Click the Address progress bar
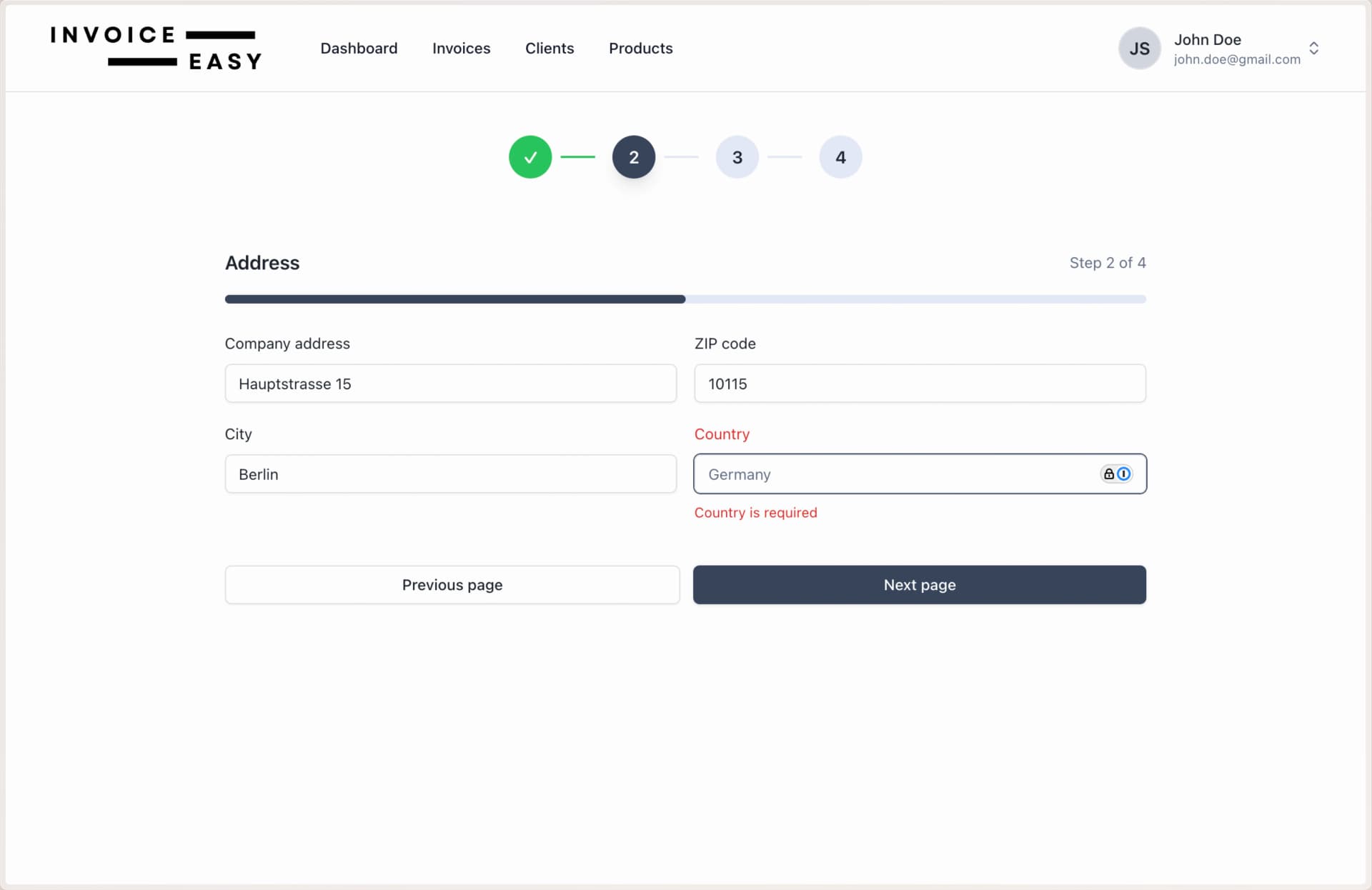The width and height of the screenshot is (1372, 890). (685, 299)
